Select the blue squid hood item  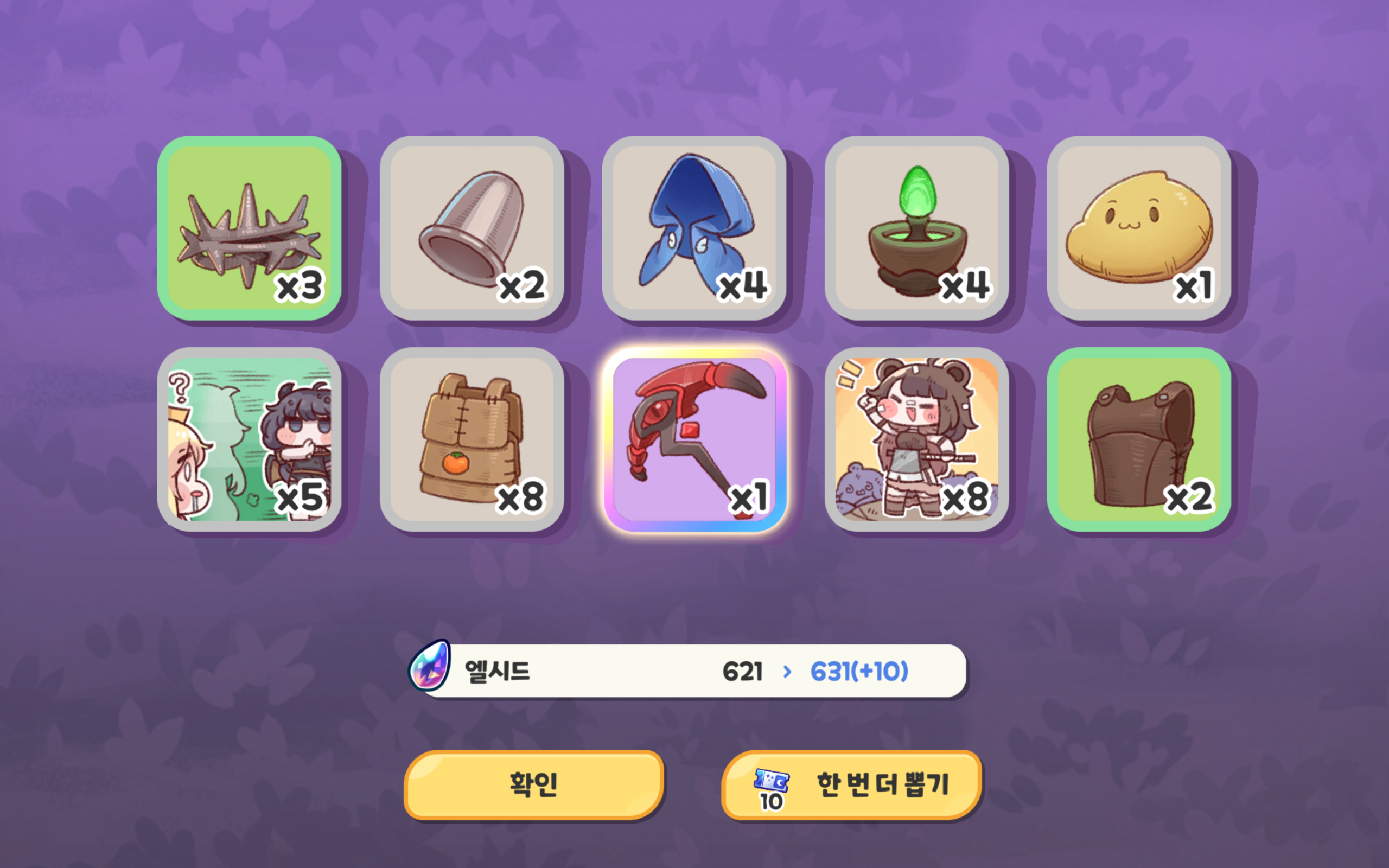click(694, 228)
